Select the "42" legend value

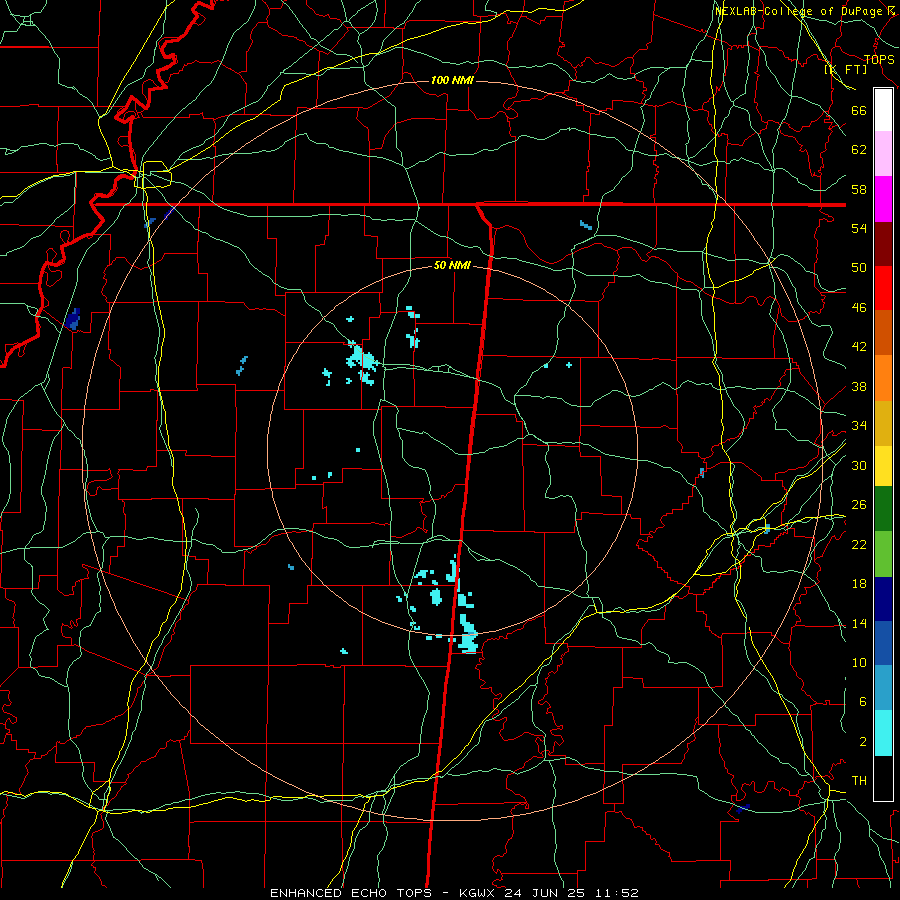(x=859, y=347)
